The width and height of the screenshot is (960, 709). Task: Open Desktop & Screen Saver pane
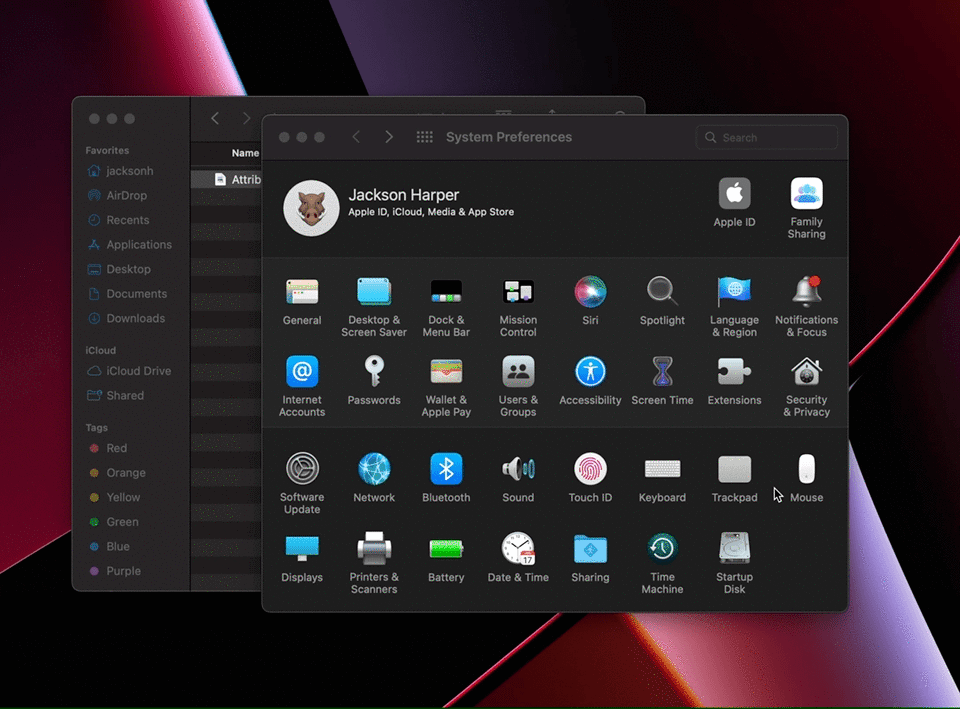tap(374, 307)
